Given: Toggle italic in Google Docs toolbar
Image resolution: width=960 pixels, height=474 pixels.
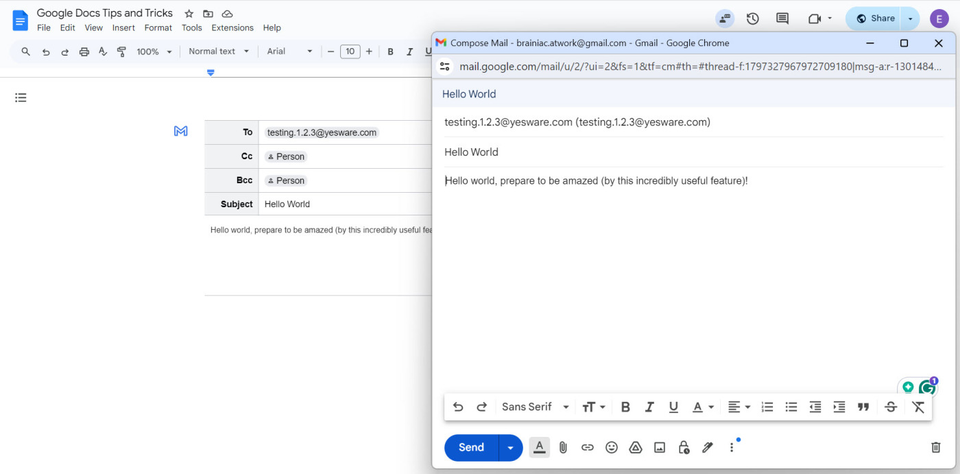Looking at the screenshot, I should (x=410, y=51).
